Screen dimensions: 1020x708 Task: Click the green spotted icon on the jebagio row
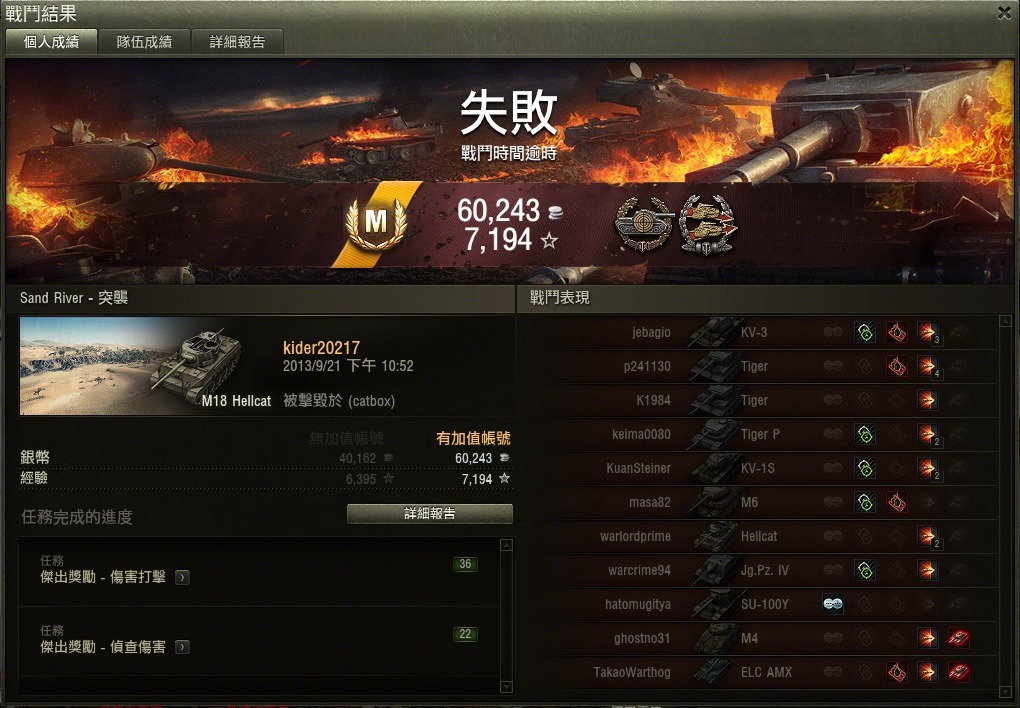pyautogui.click(x=865, y=333)
